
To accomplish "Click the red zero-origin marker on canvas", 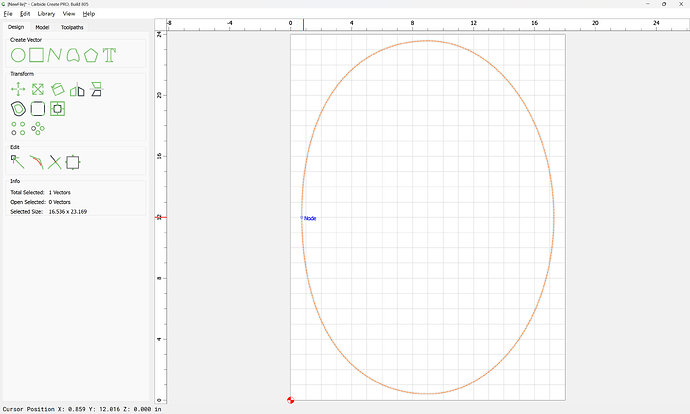I will [290, 400].
